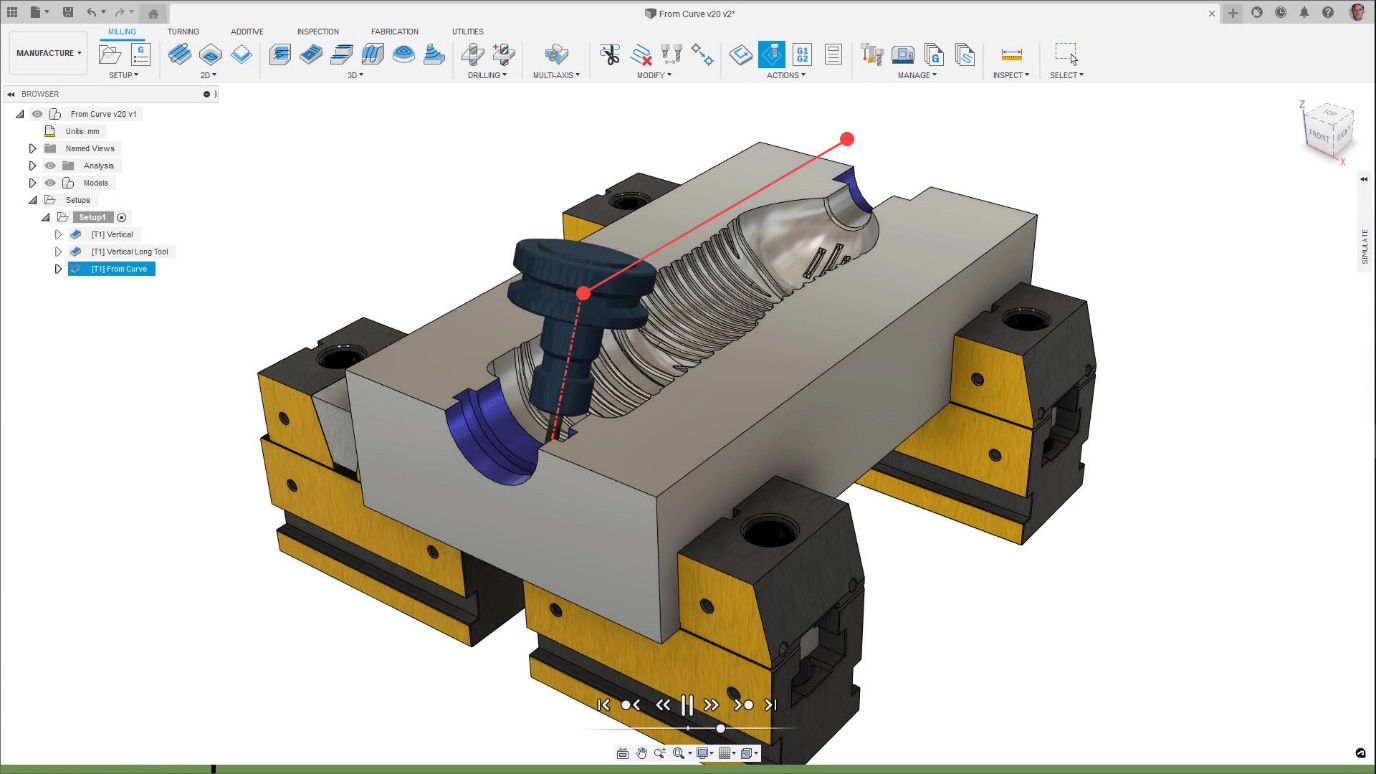Open the MANUFACTURE workspace dropdown
The width and height of the screenshot is (1376, 774).
tap(49, 53)
